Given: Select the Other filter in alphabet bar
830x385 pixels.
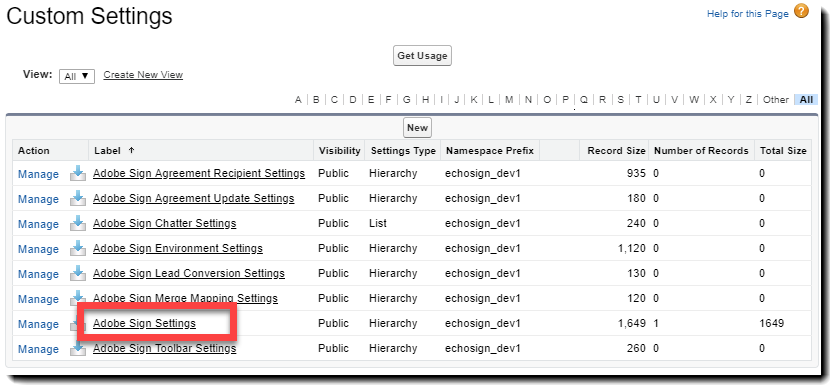Looking at the screenshot, I should (775, 100).
